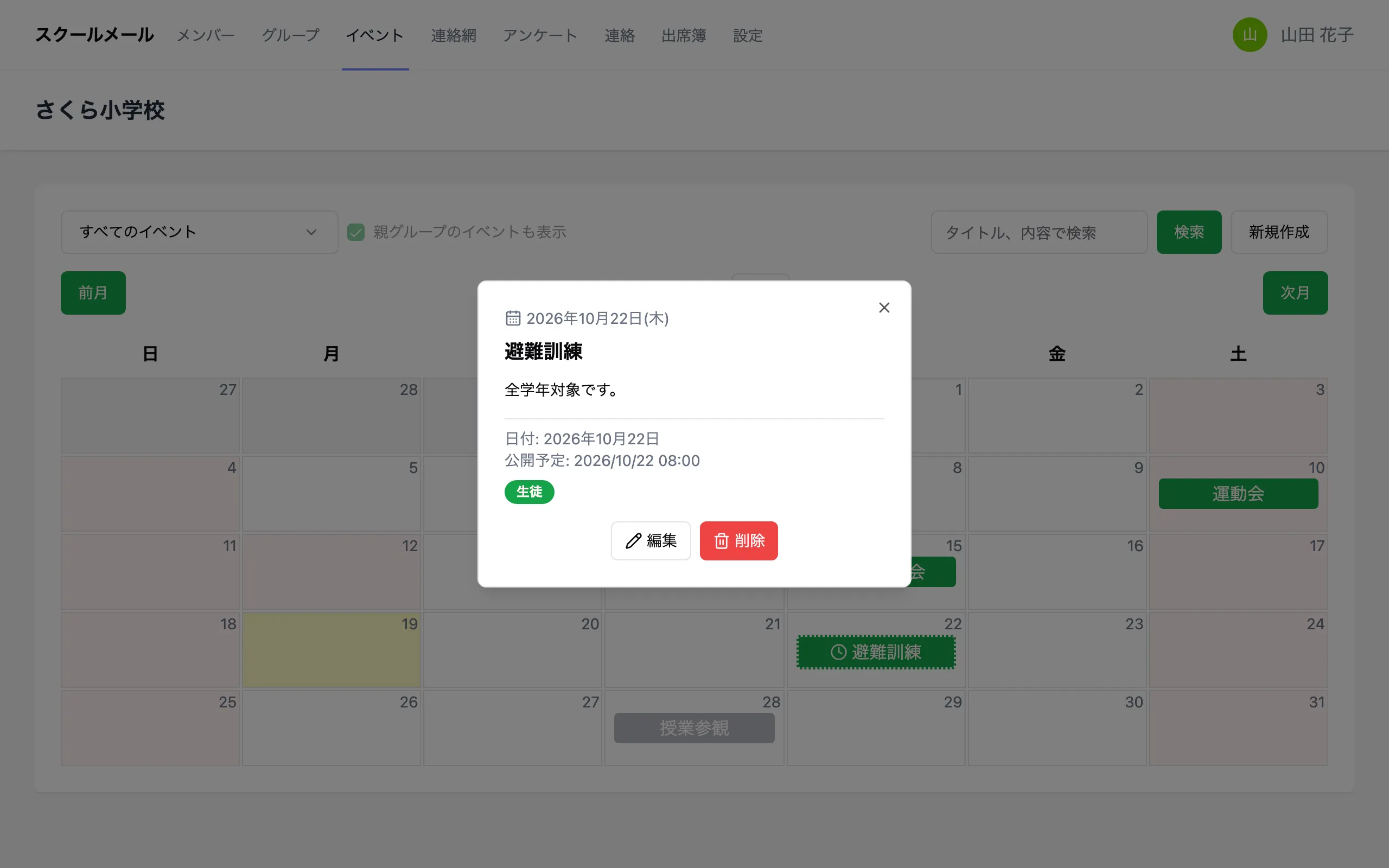Select calendar day 21

[x=694, y=650]
